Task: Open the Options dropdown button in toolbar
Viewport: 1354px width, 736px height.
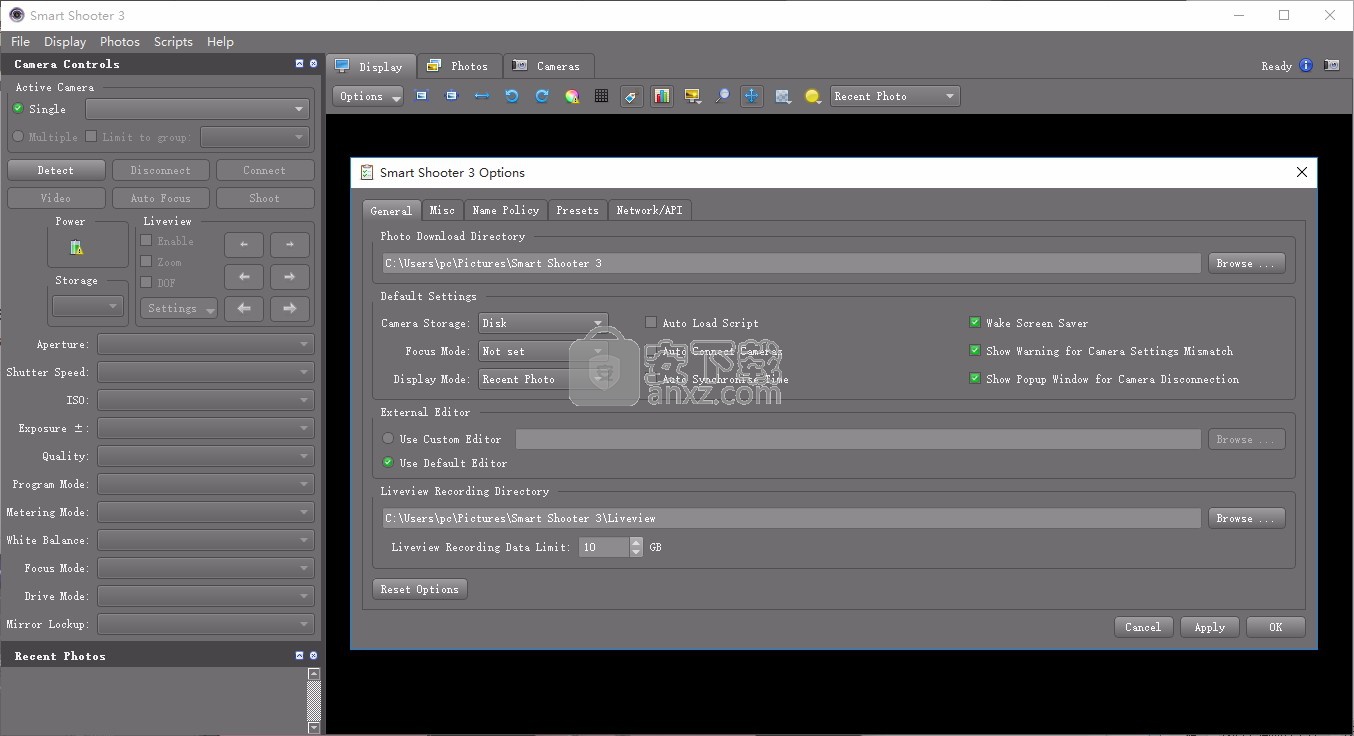Action: (x=368, y=96)
